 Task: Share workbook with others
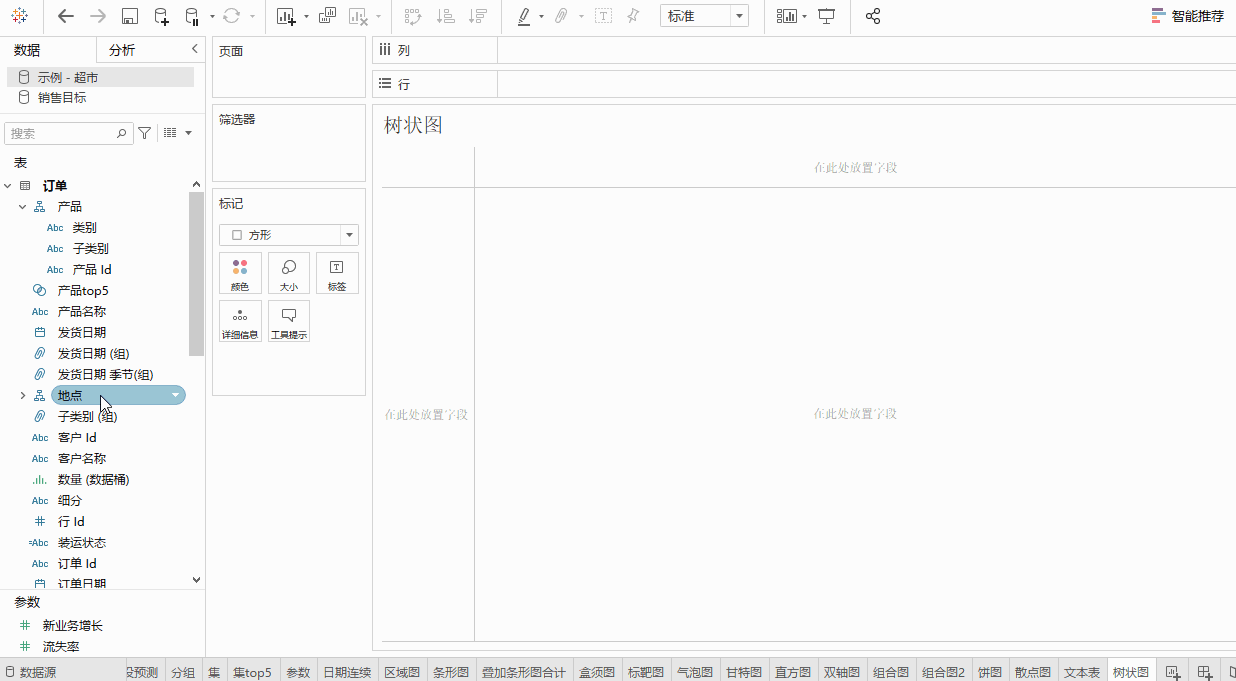pos(873,16)
